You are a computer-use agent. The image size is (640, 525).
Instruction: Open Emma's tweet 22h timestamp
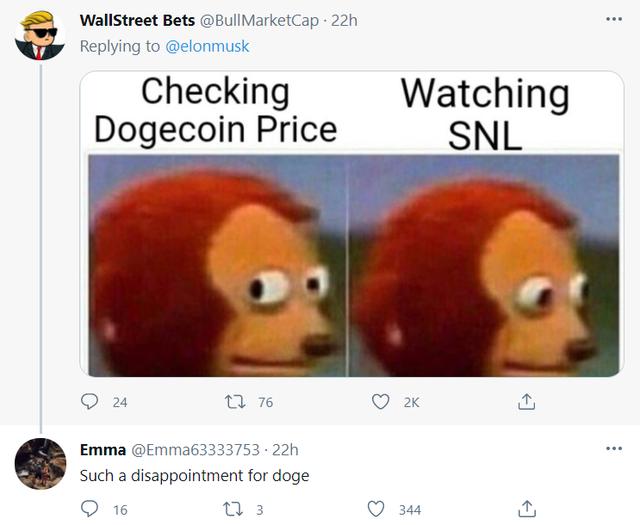click(285, 450)
